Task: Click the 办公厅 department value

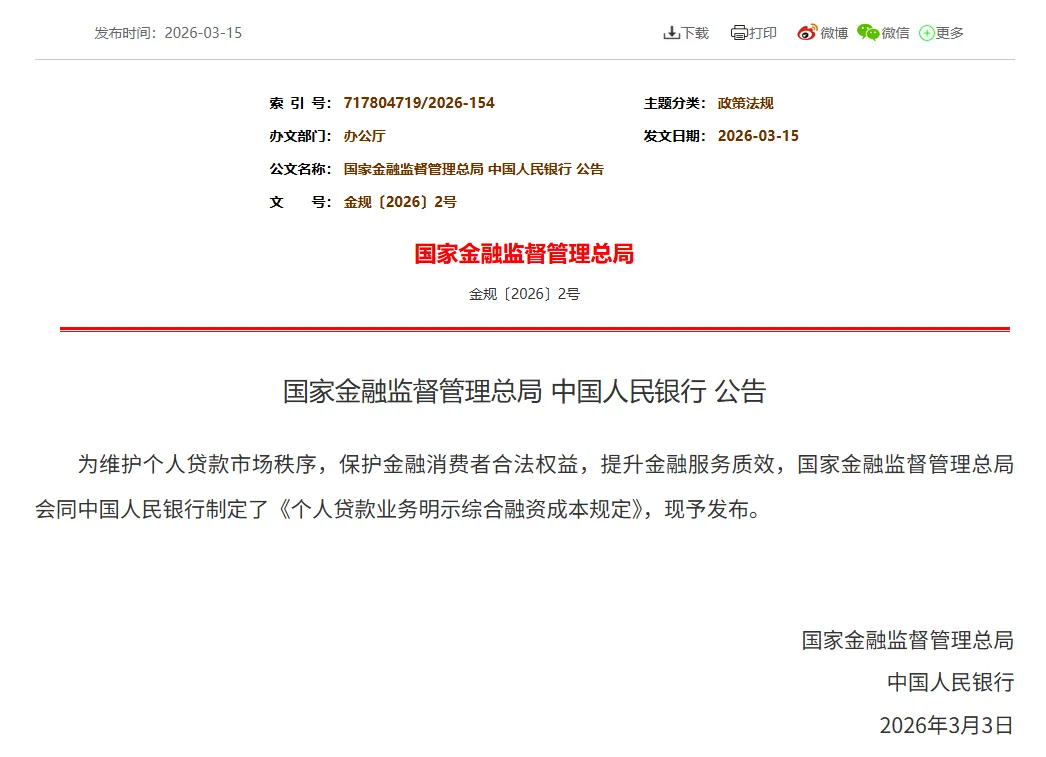Action: 364,136
